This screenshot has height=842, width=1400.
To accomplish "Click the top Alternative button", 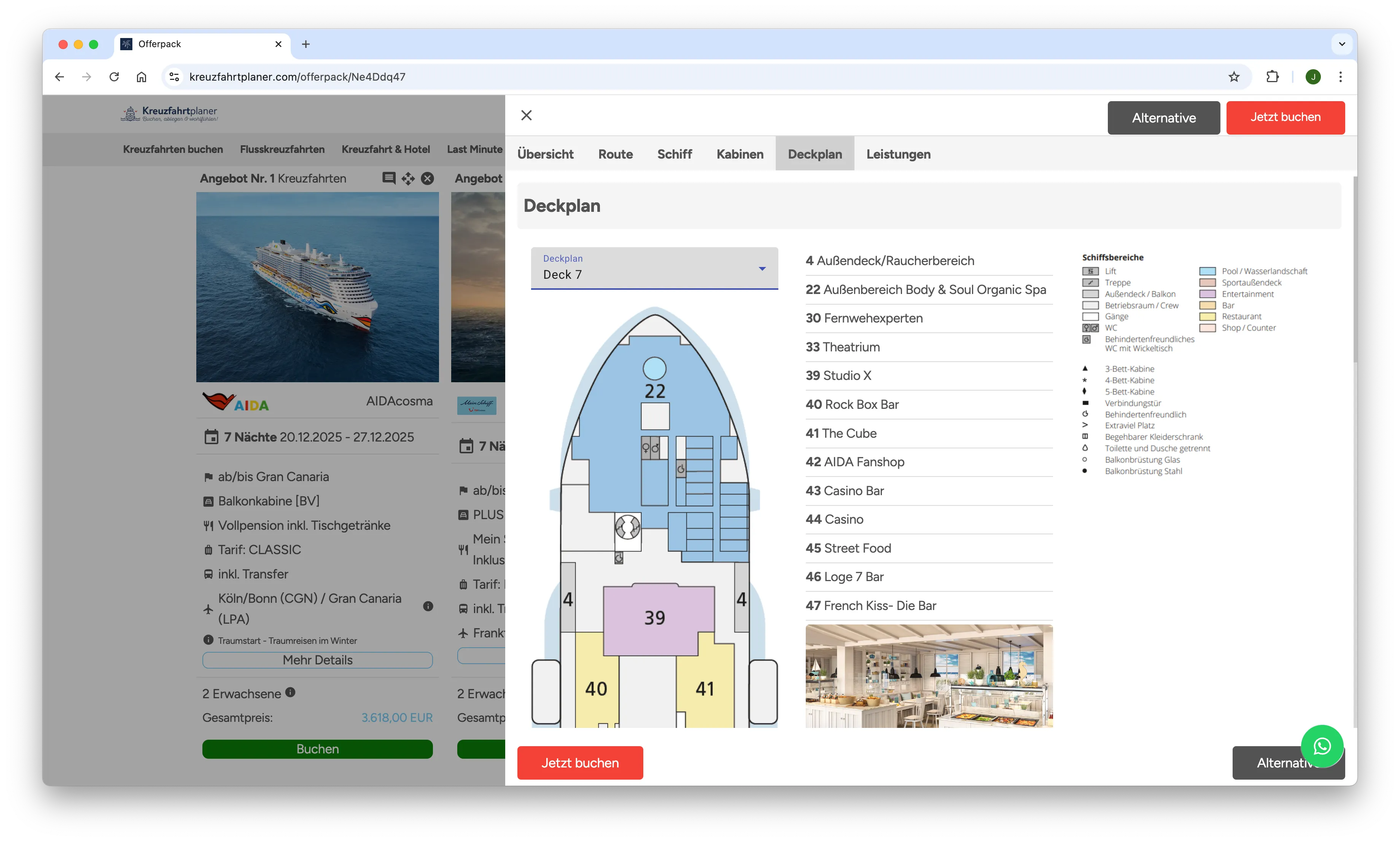I will click(1163, 118).
